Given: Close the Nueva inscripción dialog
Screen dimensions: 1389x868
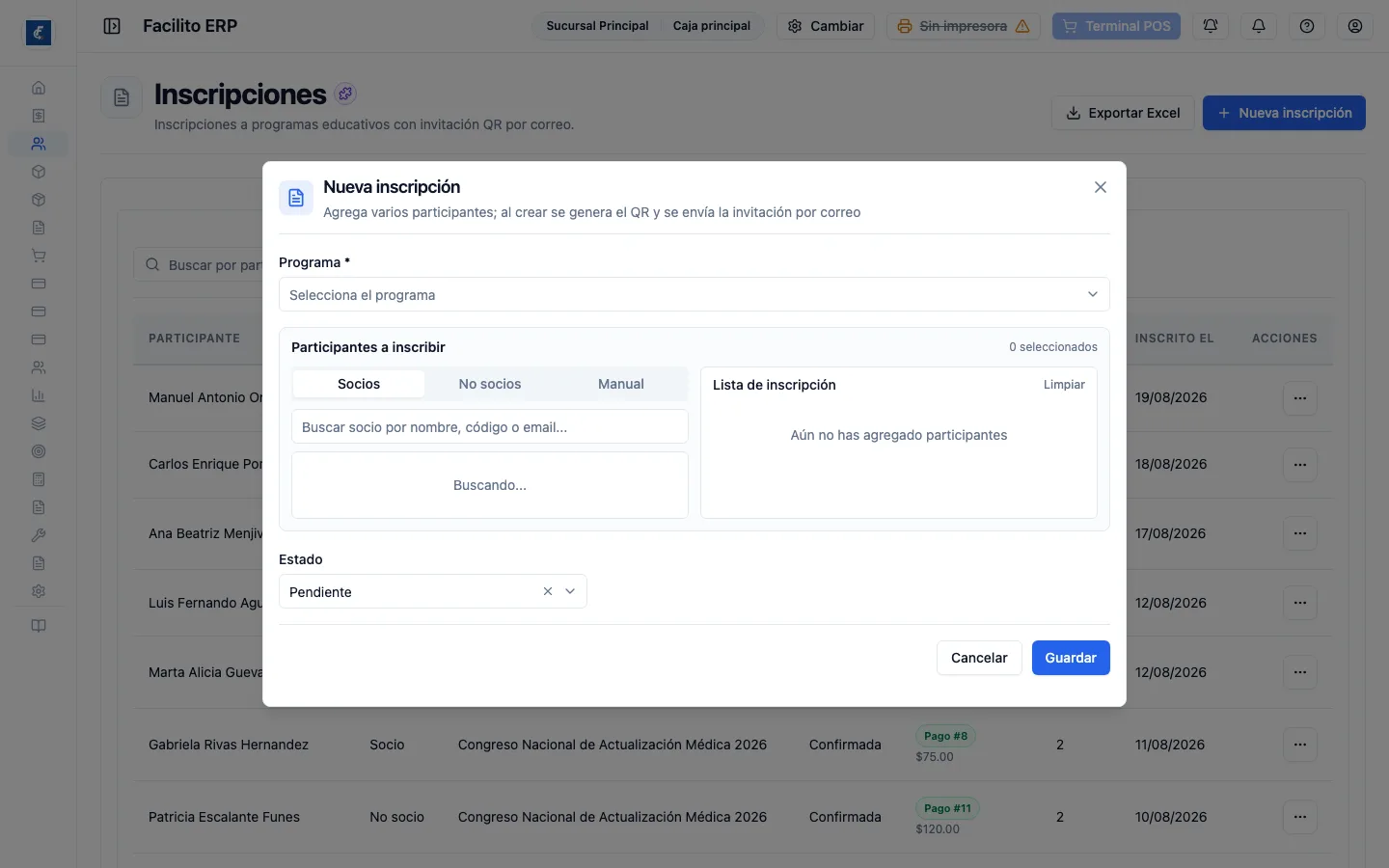Looking at the screenshot, I should point(1101,187).
